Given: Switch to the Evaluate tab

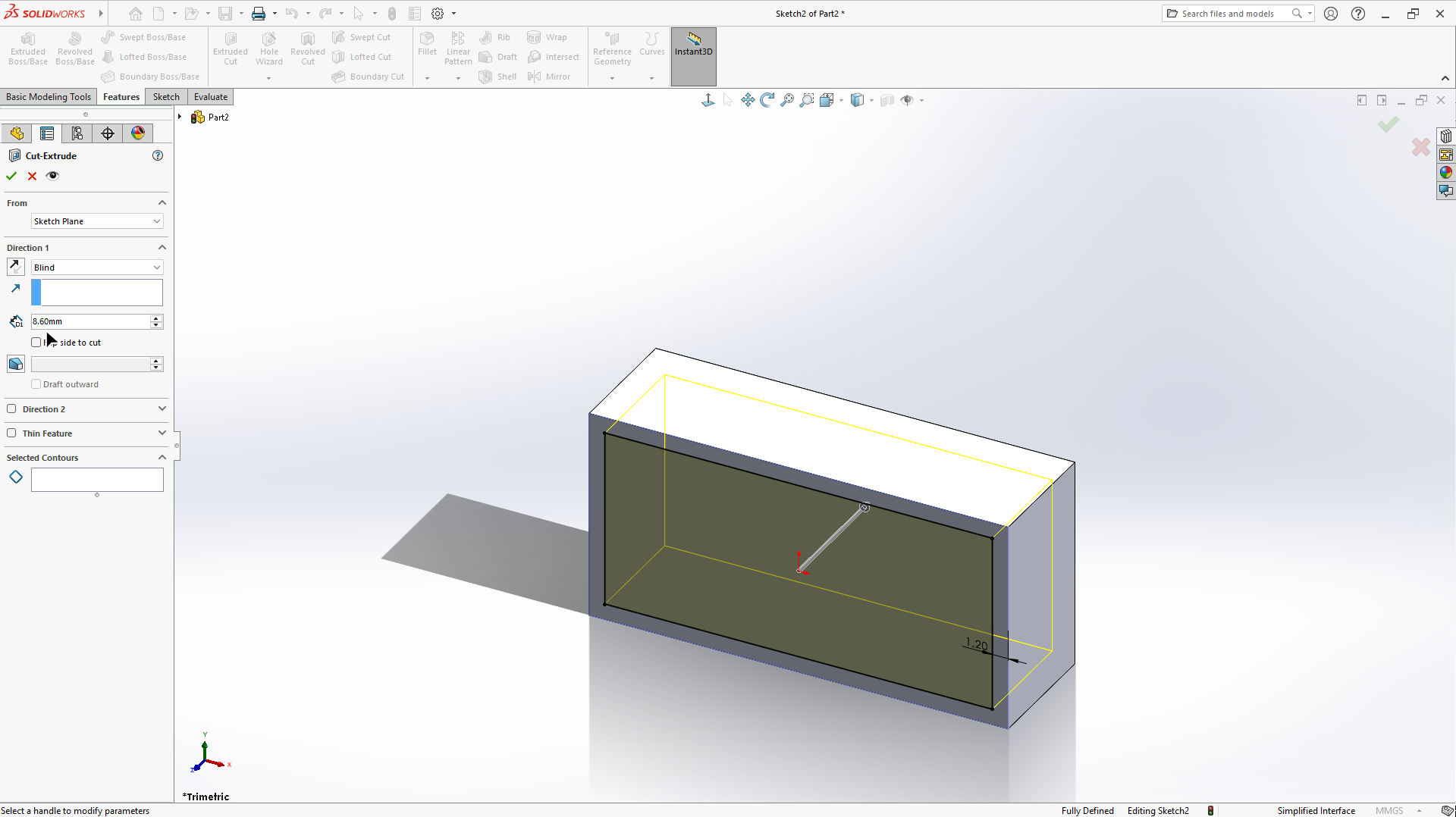Looking at the screenshot, I should (210, 97).
